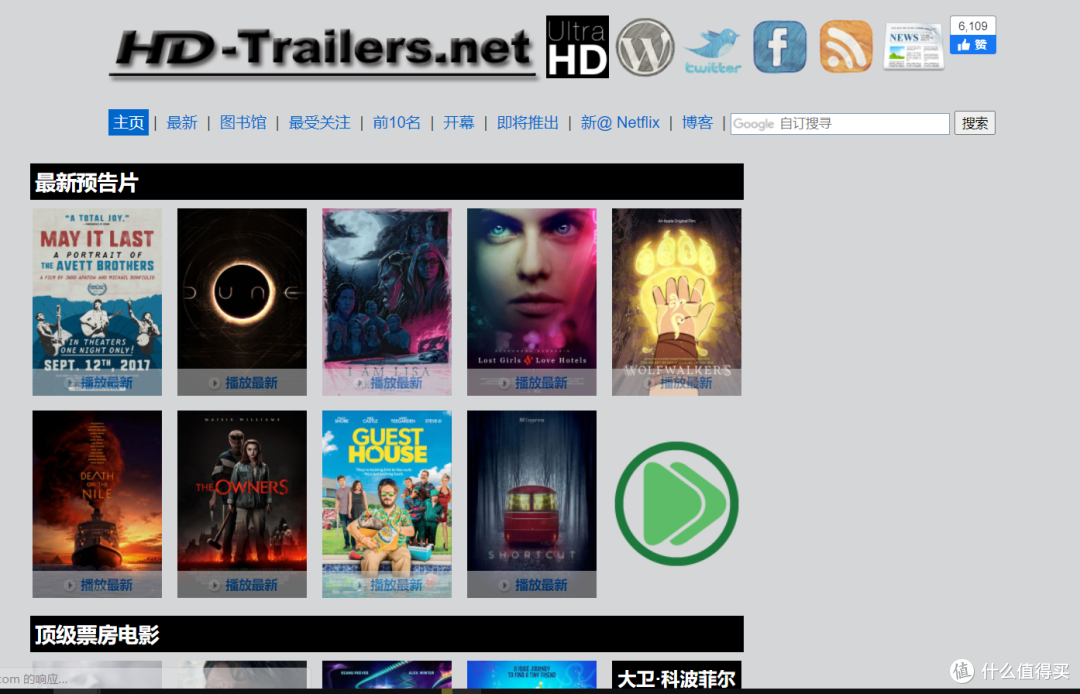Open the WordPress icon link
Viewport: 1080px width, 694px height.
coord(645,47)
